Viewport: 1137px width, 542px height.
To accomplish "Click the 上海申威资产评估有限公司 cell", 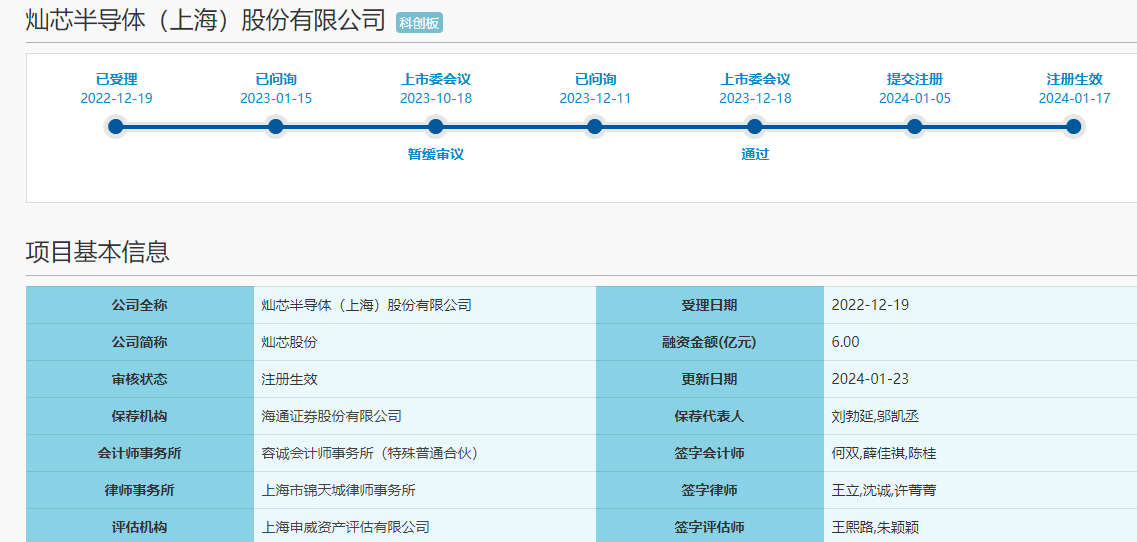I will tap(425, 527).
